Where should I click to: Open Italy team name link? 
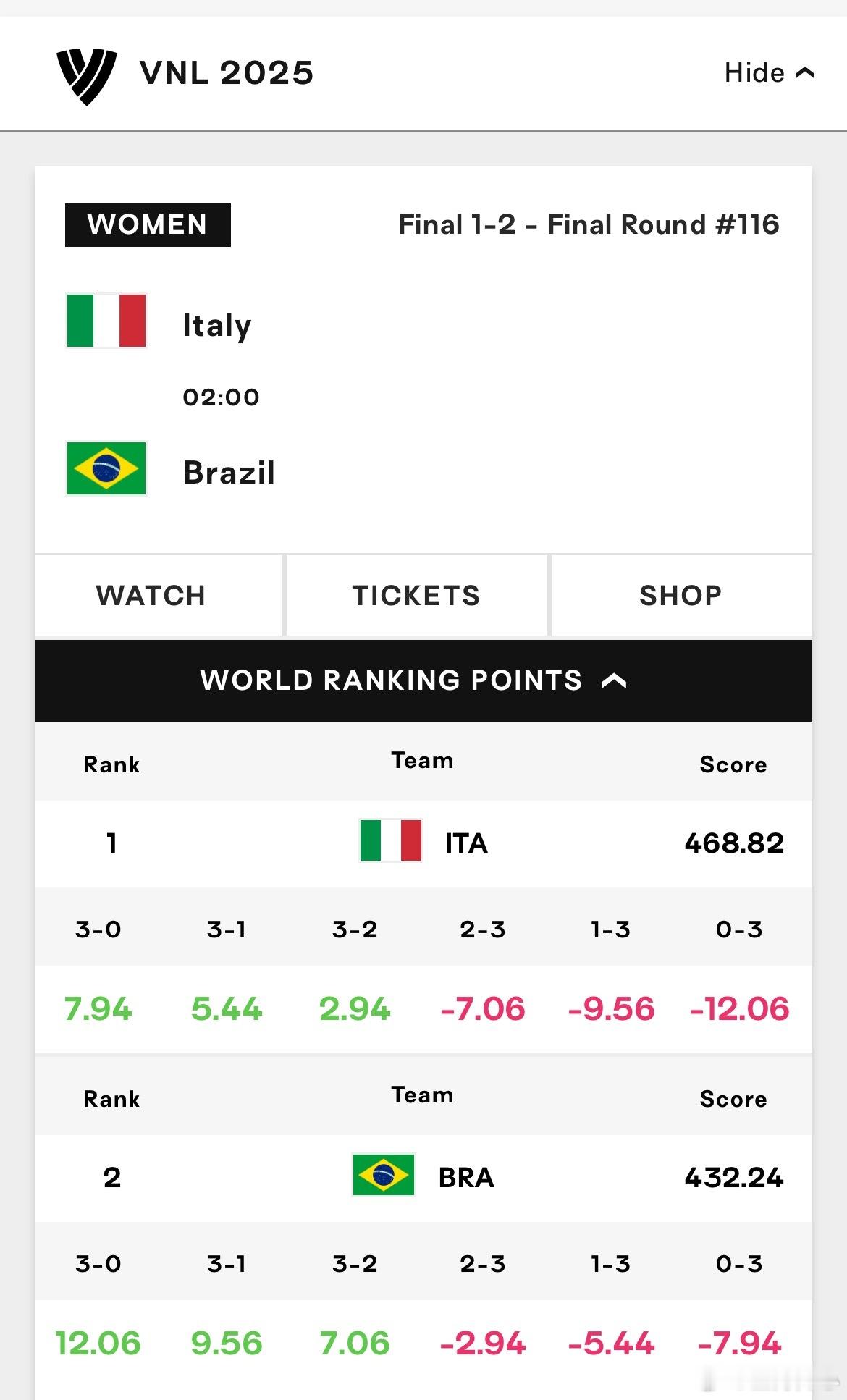pos(217,325)
